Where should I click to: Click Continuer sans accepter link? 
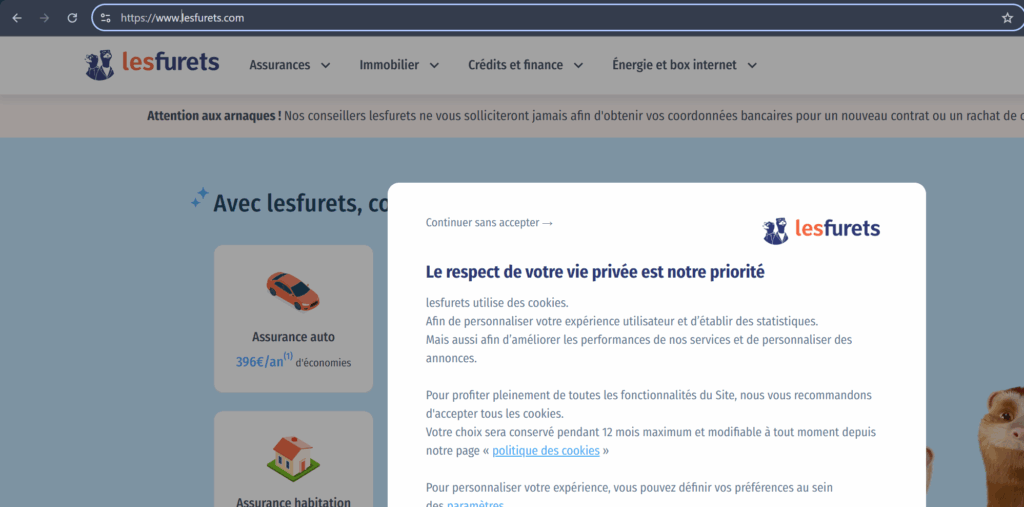(x=489, y=223)
